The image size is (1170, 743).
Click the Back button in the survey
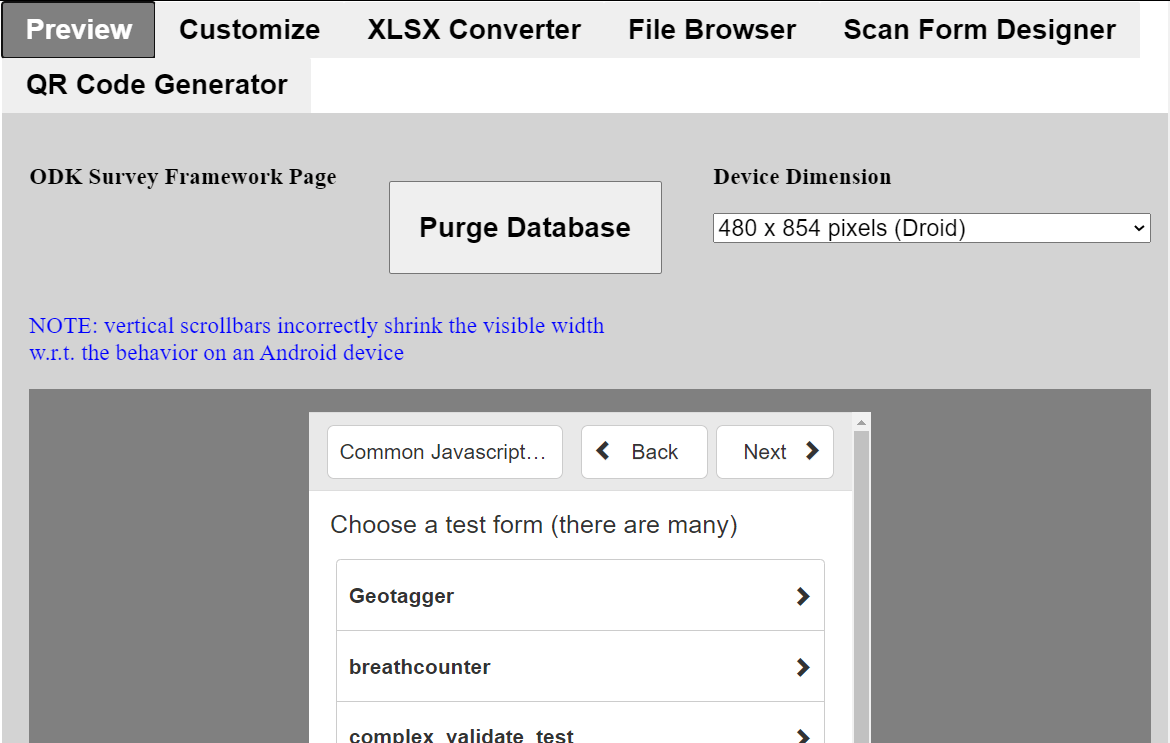tap(644, 452)
